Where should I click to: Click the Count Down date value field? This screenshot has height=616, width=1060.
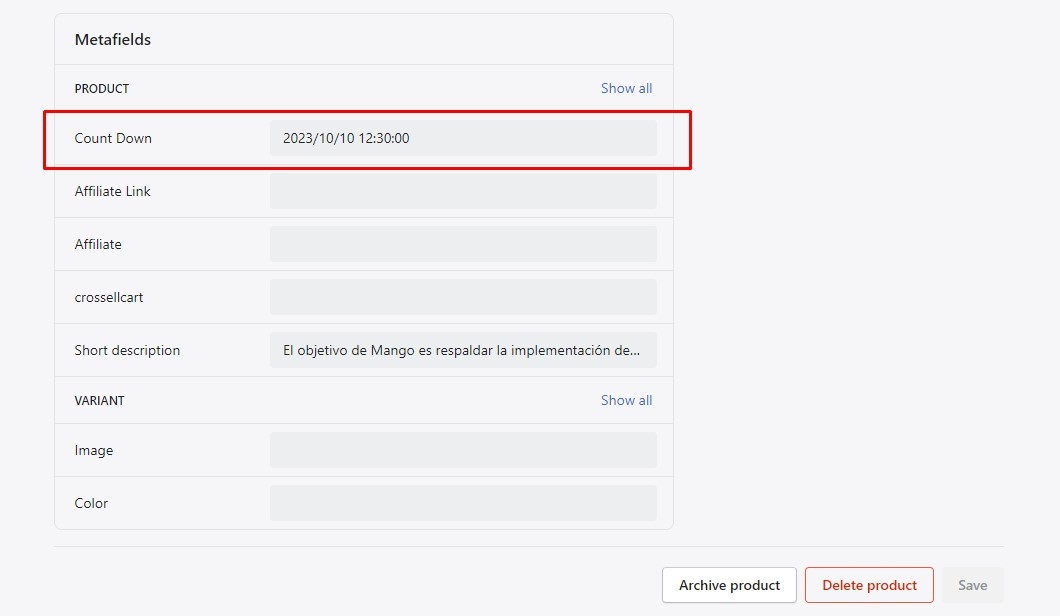pyautogui.click(x=463, y=138)
